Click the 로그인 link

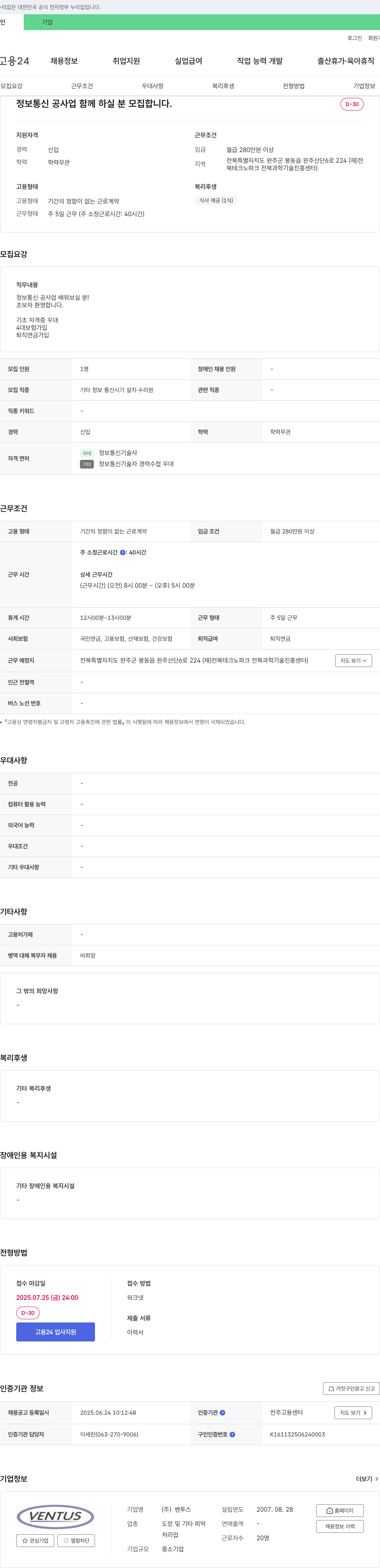coord(354,38)
